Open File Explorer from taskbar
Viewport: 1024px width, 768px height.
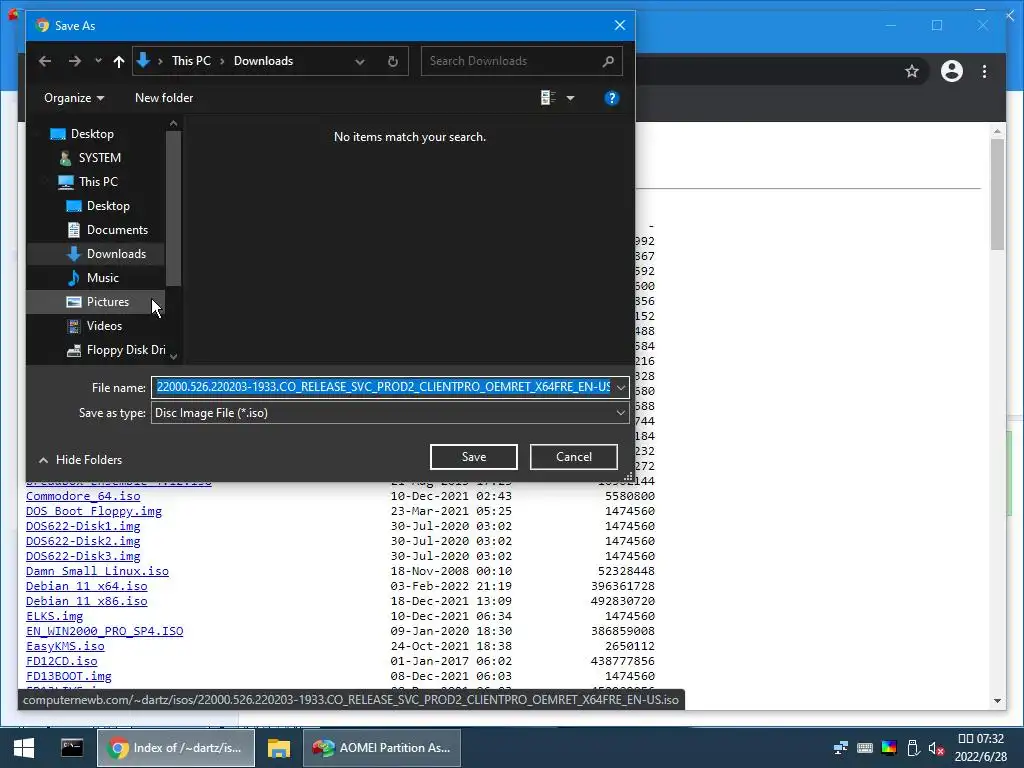(279, 748)
